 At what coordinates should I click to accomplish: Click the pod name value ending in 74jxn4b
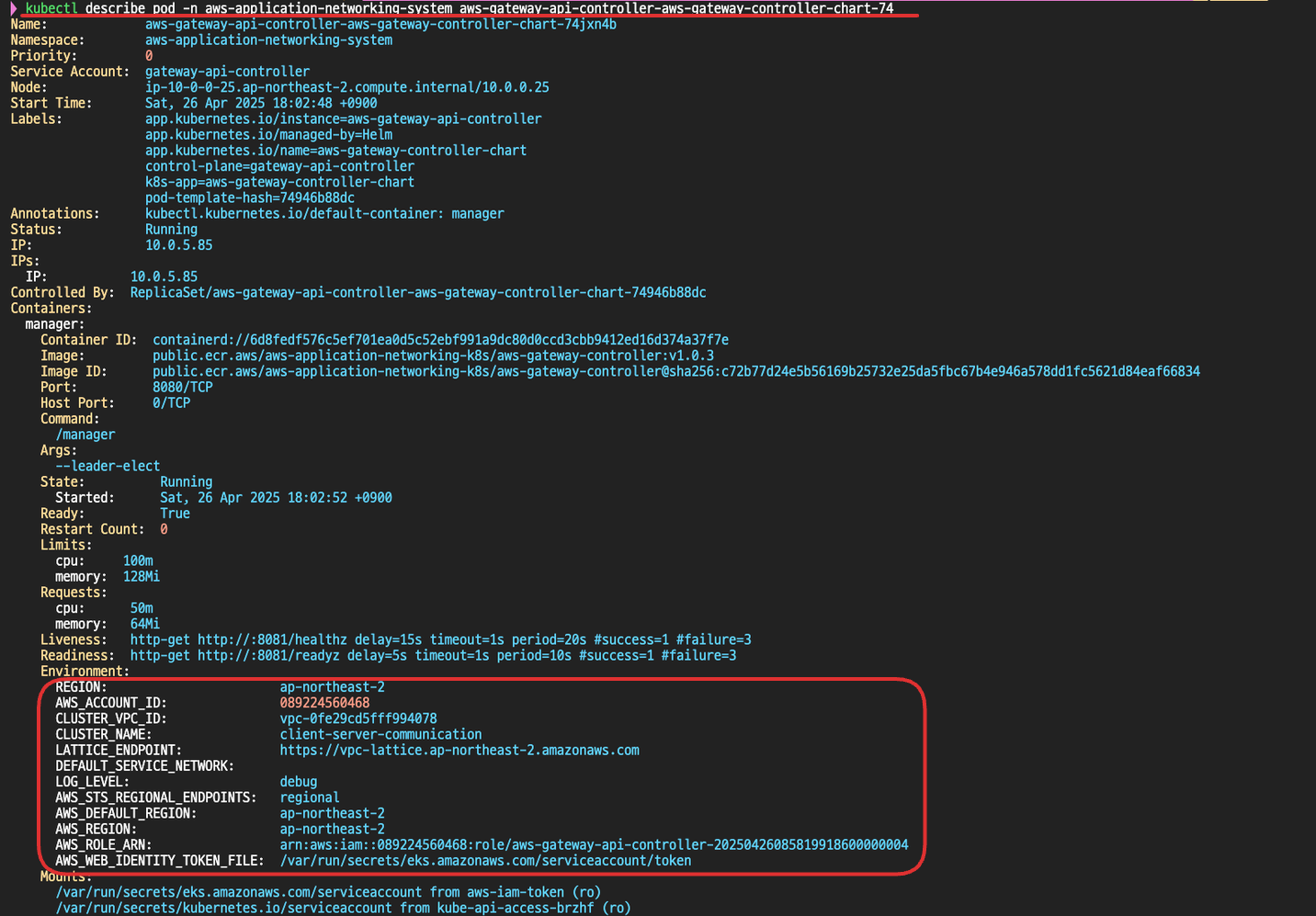tap(380, 25)
